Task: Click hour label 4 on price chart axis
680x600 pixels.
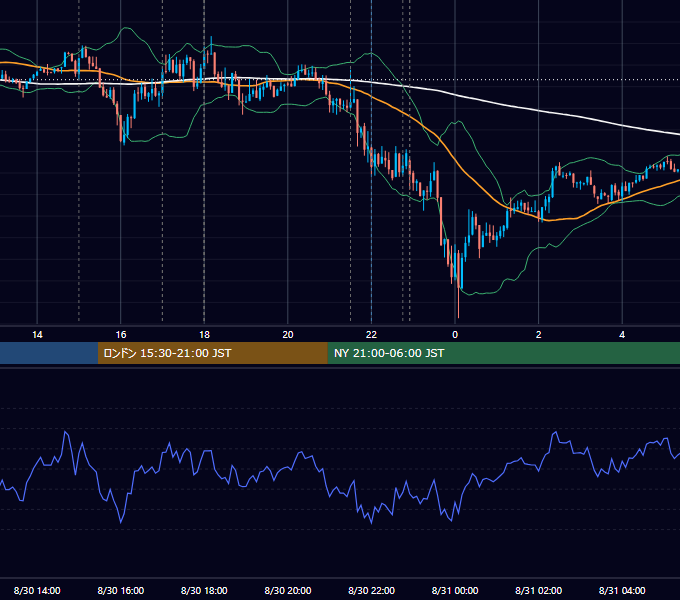Action: point(622,335)
